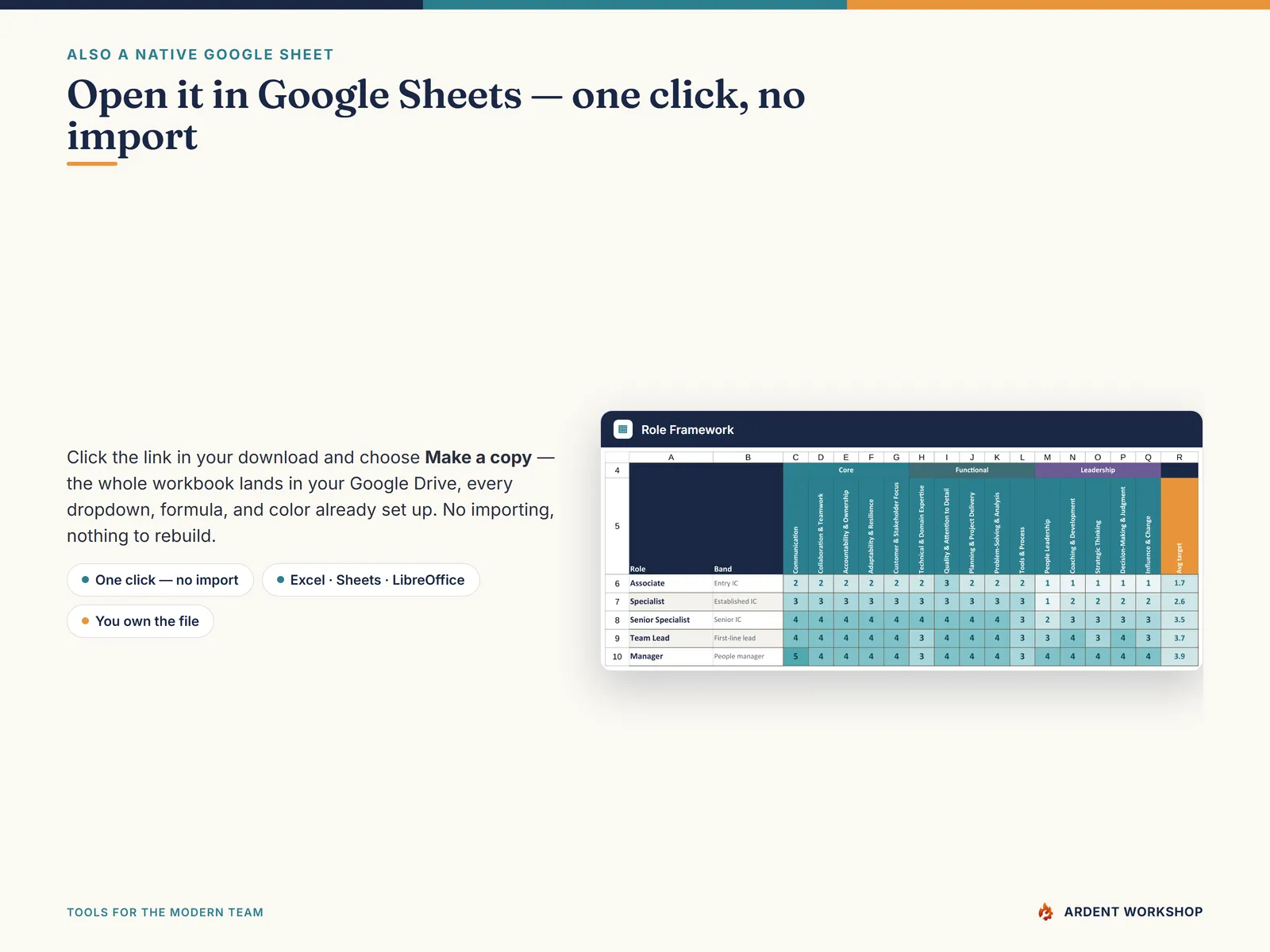Select the 'Manager' role cell
The height and width of the screenshot is (952, 1270).
click(x=671, y=657)
